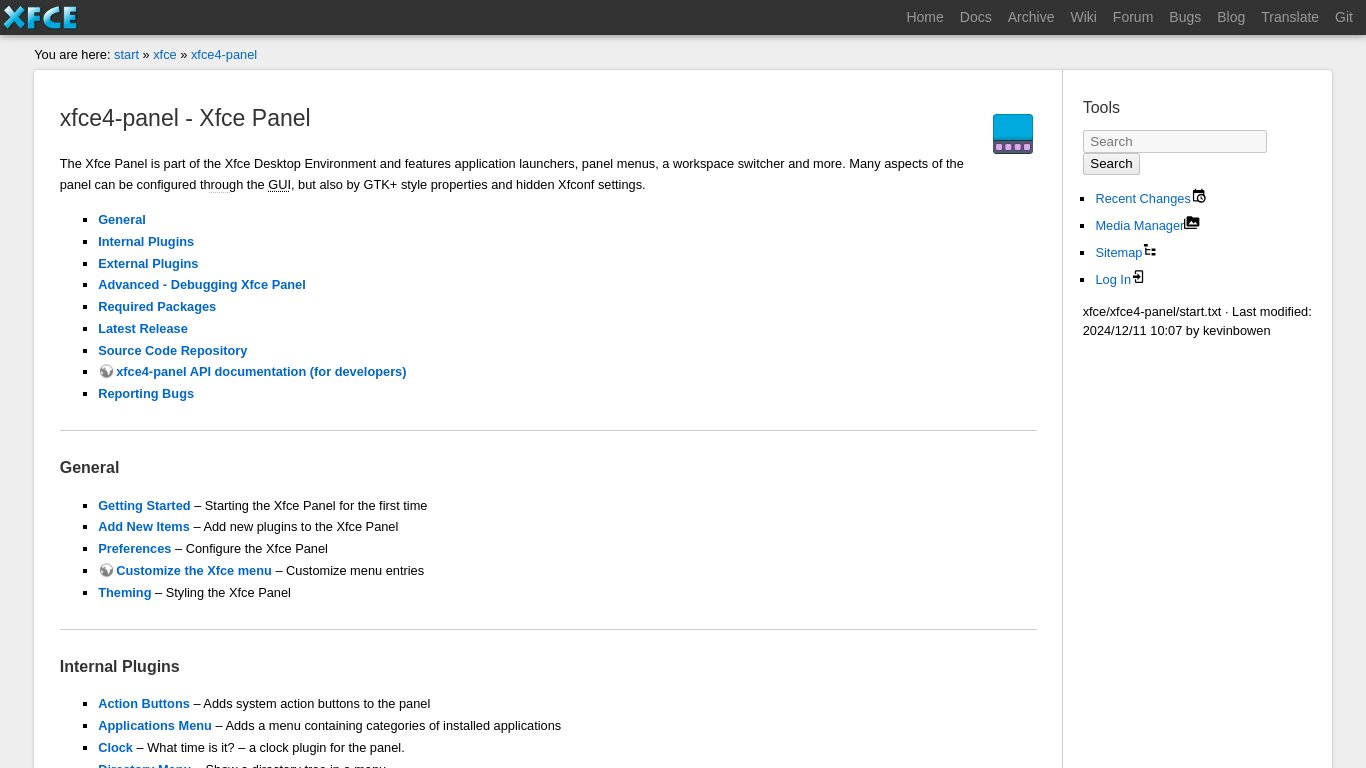Open the Action Buttons plugin link
The image size is (1366, 768).
[x=144, y=704]
